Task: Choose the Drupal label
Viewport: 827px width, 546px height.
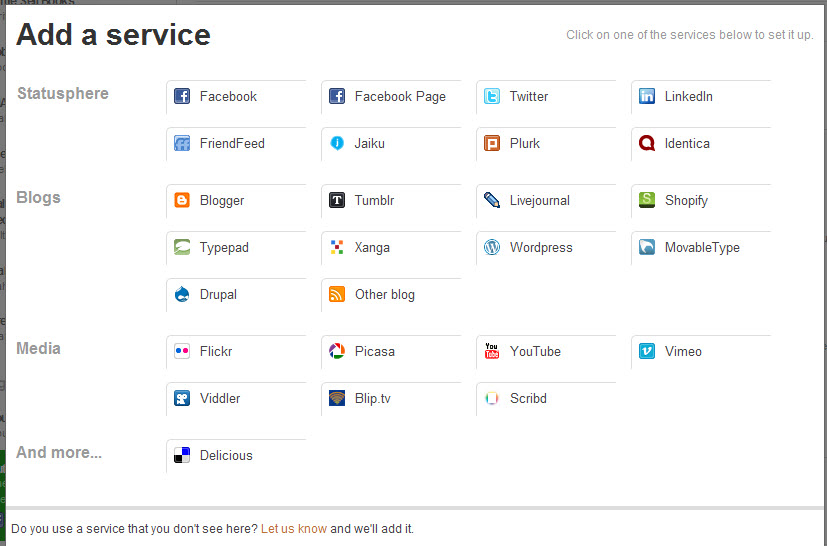Action: (x=218, y=295)
